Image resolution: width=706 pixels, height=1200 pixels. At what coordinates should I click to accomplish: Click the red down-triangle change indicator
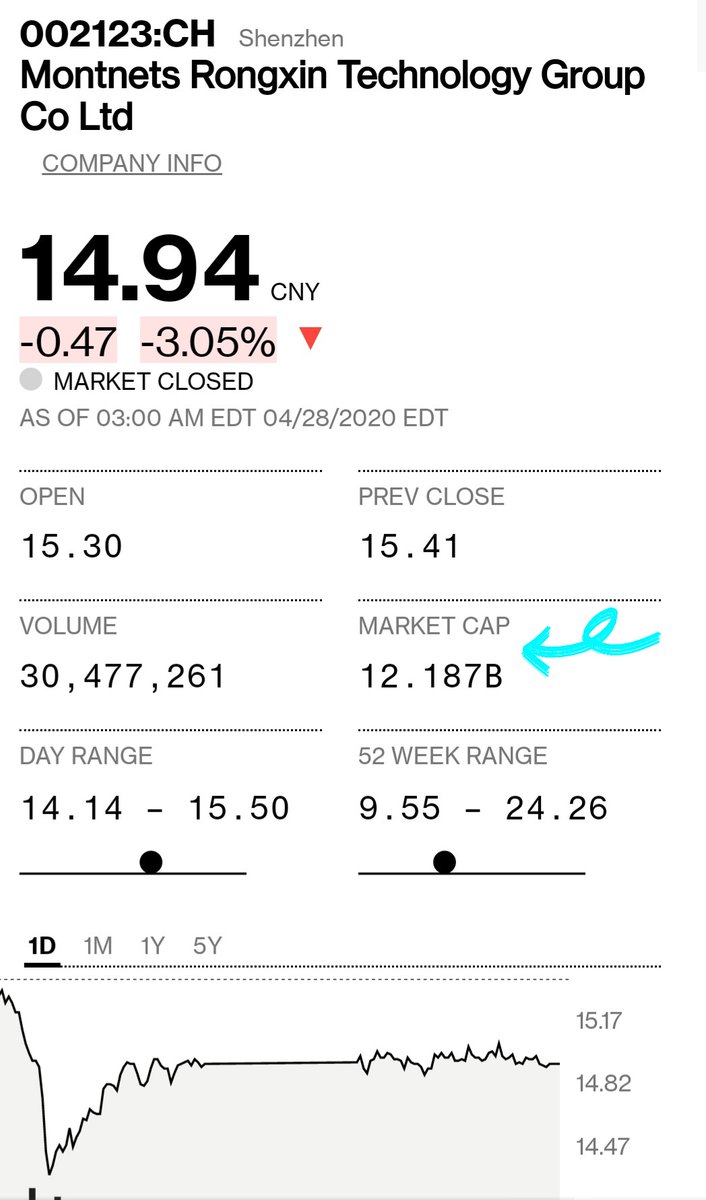pos(310,340)
